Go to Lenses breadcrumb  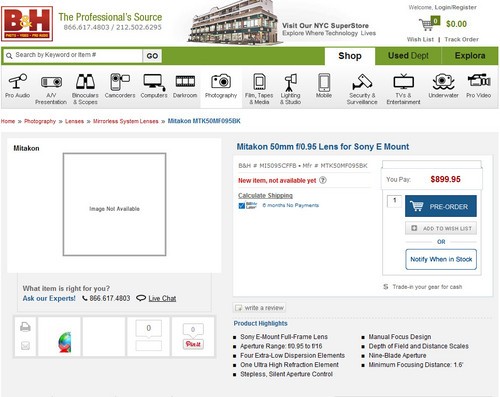pos(74,121)
